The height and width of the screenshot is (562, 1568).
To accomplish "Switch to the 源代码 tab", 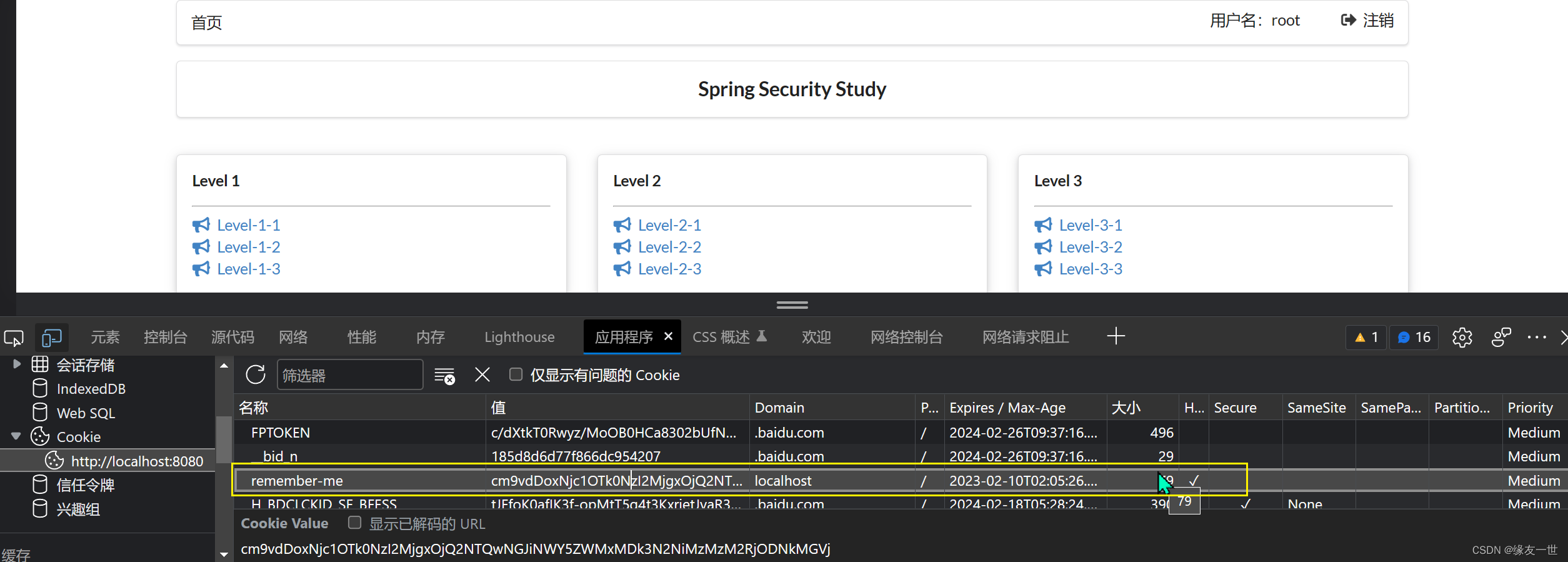I will coord(232,338).
